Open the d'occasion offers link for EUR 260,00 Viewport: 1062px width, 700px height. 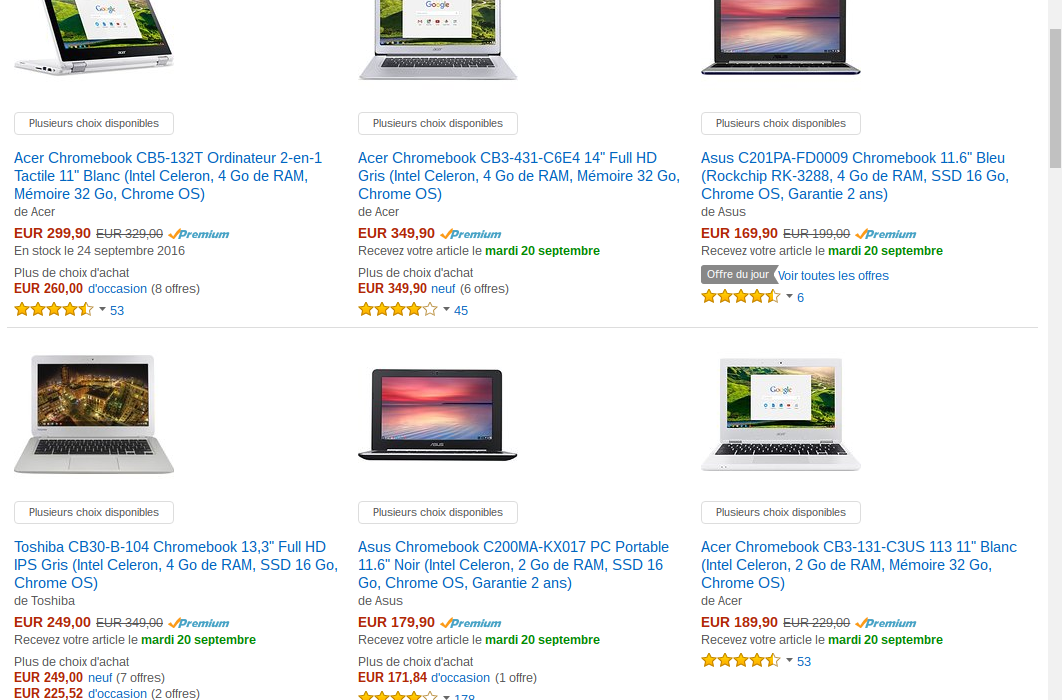(117, 288)
